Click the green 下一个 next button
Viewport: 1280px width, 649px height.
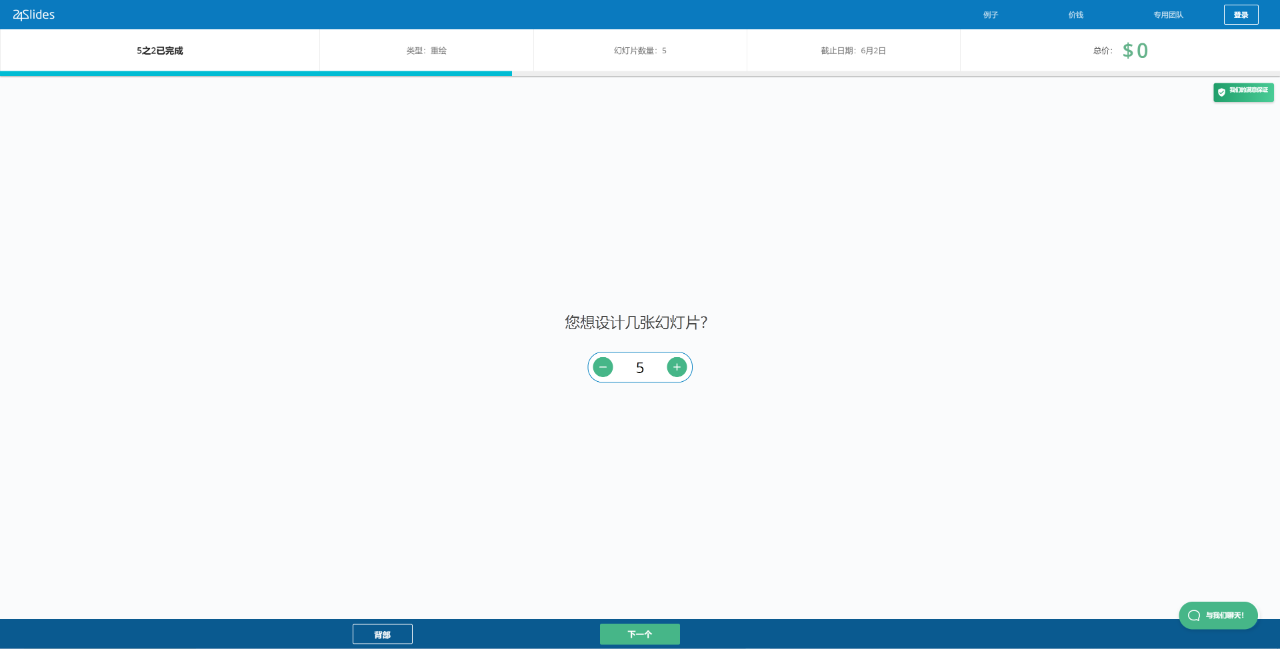640,634
